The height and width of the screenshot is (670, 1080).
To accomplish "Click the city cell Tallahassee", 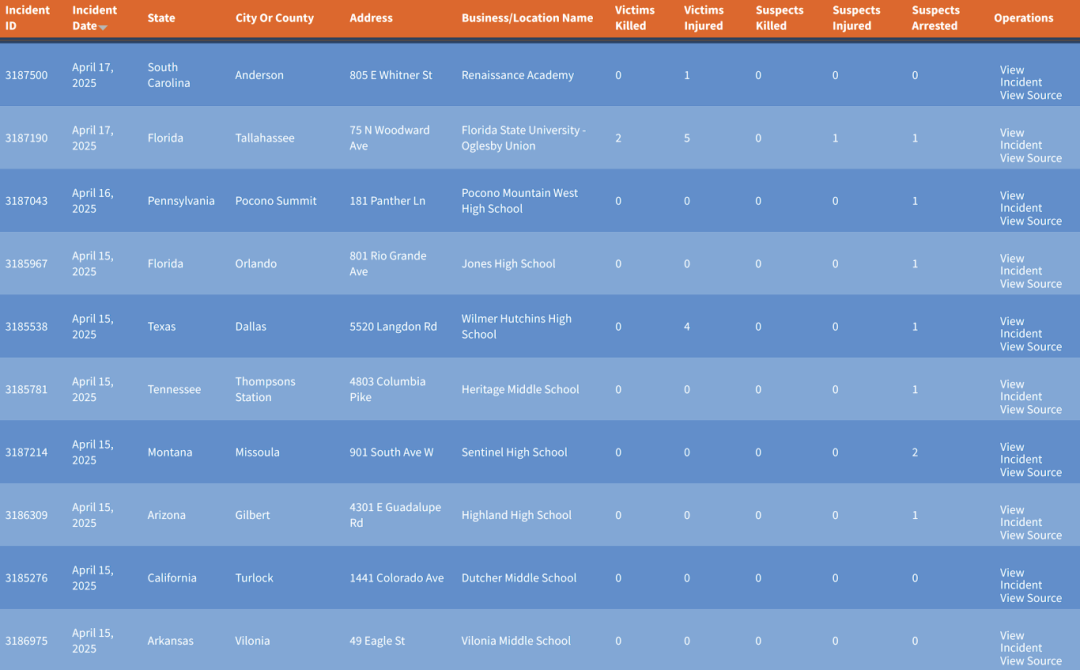I will pos(264,138).
